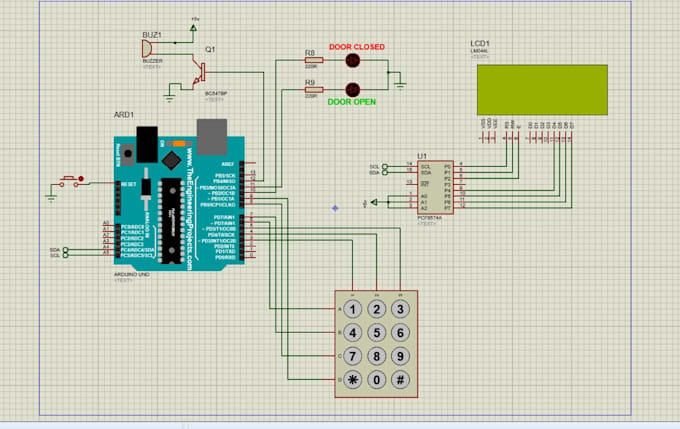The height and width of the screenshot is (429, 680).
Task: Click the external reset push button
Action: [69, 181]
